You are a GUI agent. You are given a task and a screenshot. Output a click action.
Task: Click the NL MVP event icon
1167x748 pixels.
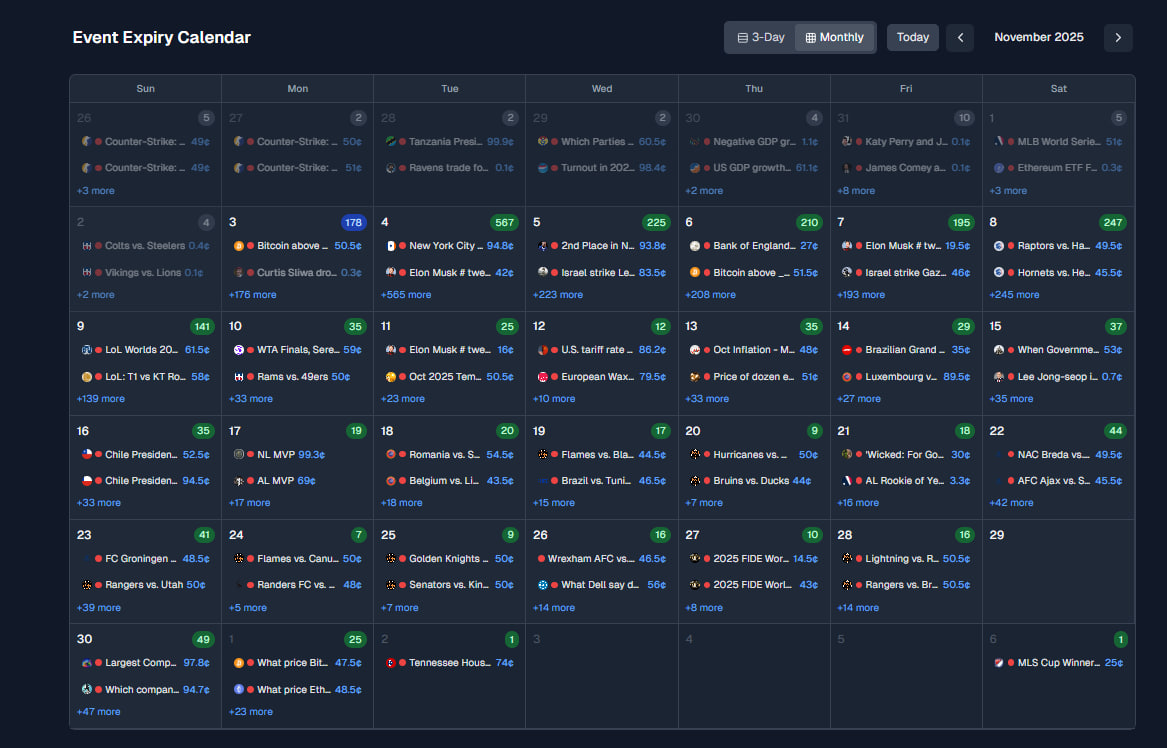[238, 454]
